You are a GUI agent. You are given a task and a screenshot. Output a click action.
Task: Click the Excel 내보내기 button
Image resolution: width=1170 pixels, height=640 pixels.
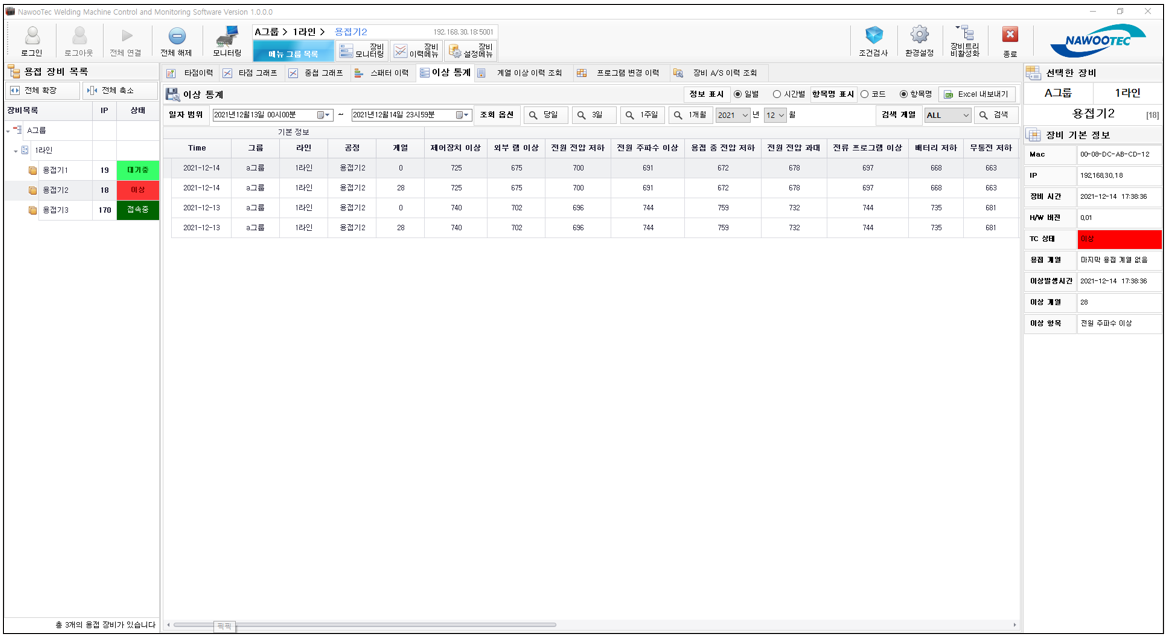[x=975, y=94]
